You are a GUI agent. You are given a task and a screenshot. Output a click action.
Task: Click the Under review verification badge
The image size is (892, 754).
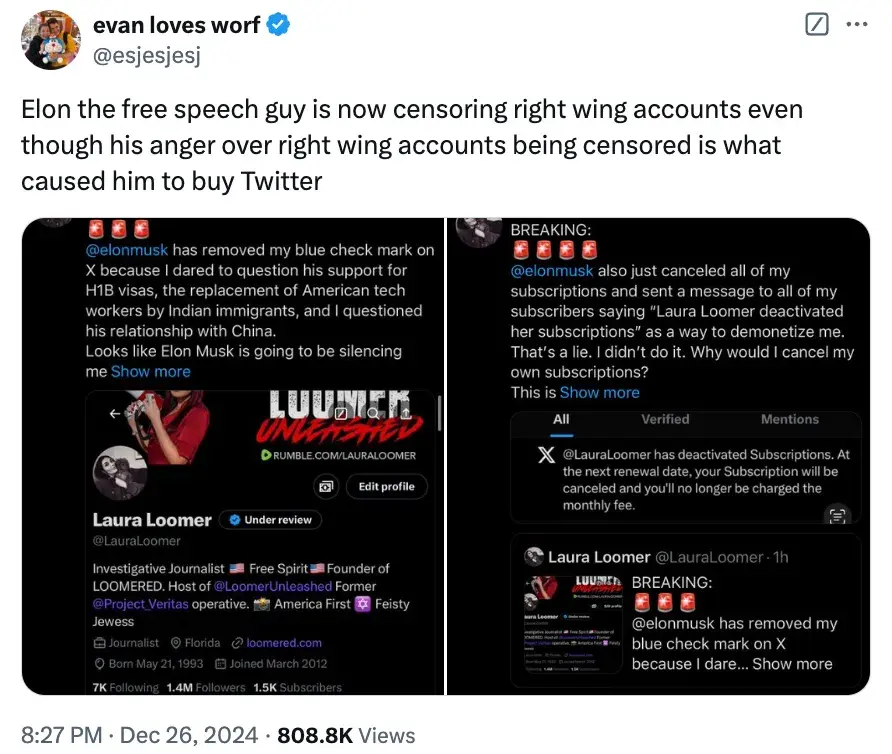tap(269, 520)
